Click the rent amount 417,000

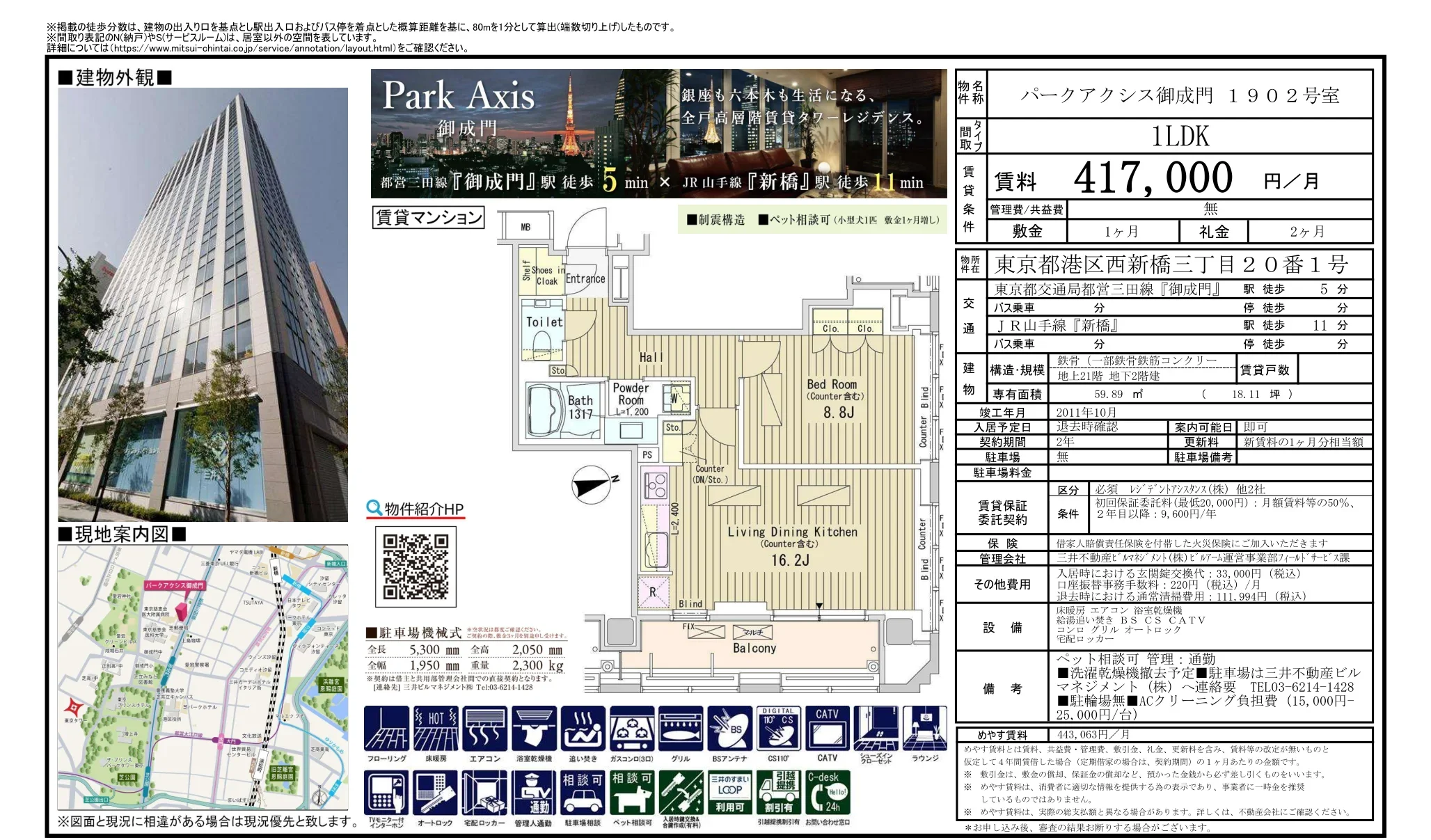pos(1153,177)
